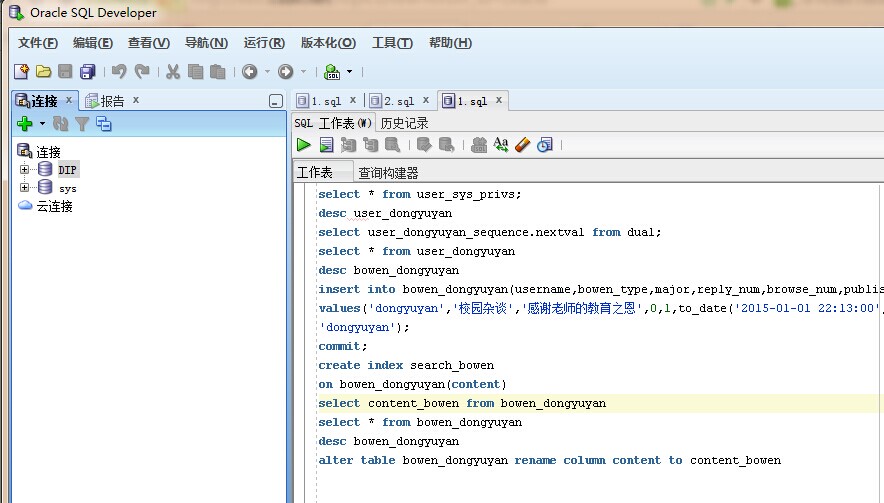The width and height of the screenshot is (884, 503).
Task: Click the Run Script icon
Action: pyautogui.click(x=326, y=145)
